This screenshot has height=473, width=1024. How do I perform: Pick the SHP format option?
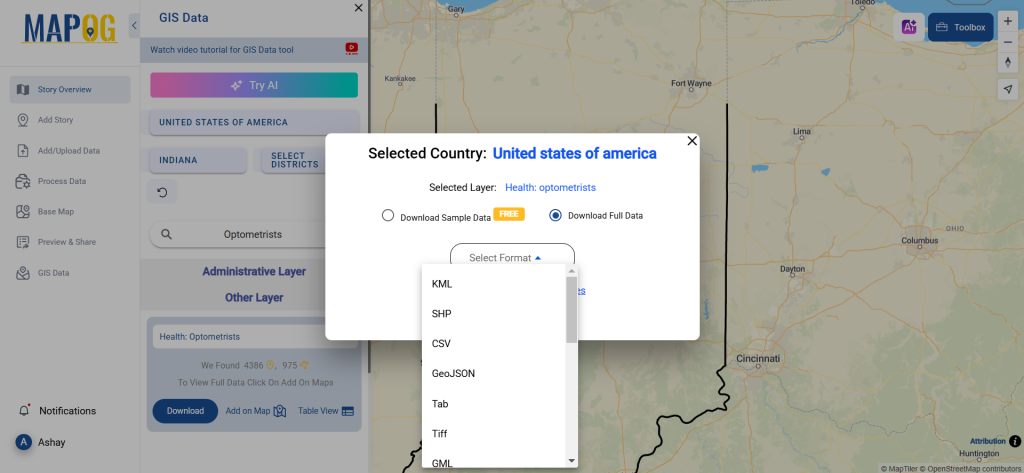[441, 314]
